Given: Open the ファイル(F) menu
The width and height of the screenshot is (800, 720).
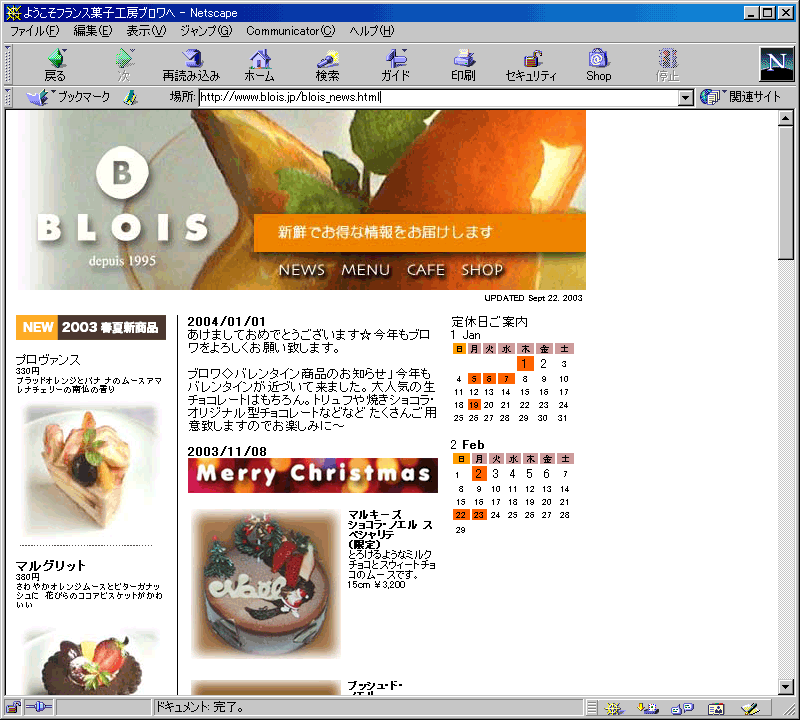Looking at the screenshot, I should click(35, 31).
